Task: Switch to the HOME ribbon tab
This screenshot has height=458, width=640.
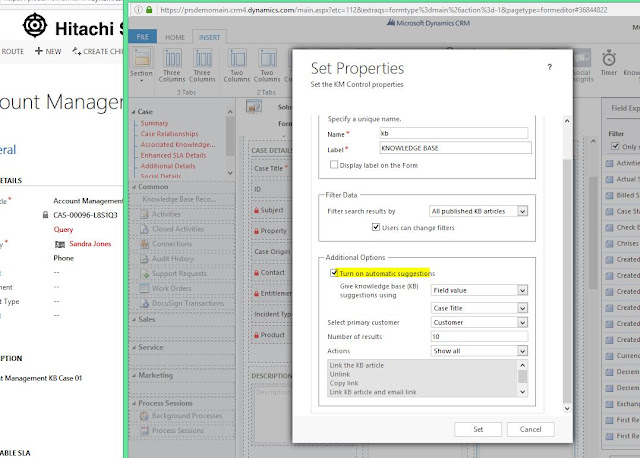Action: (175, 37)
